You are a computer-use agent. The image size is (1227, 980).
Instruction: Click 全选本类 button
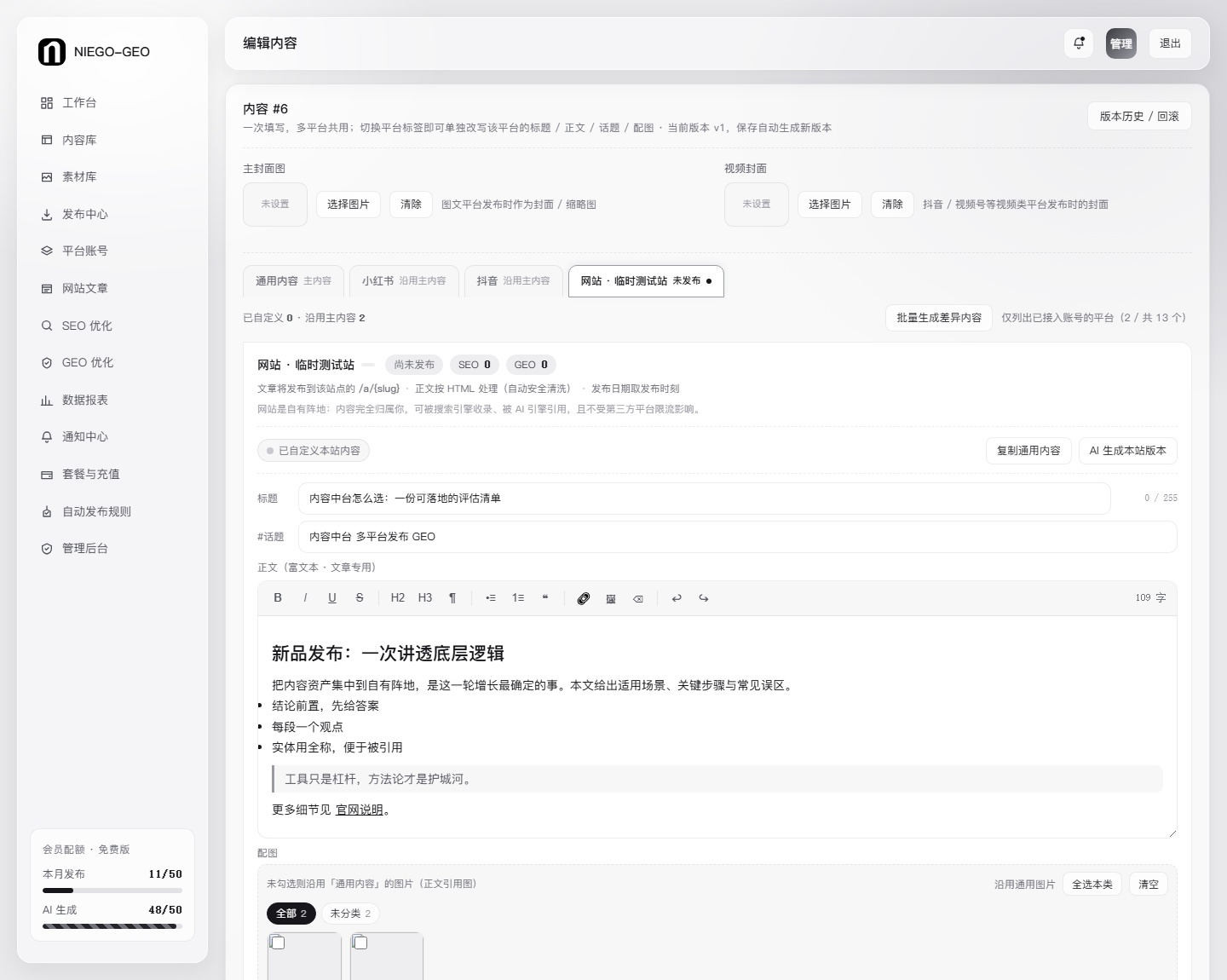click(1092, 885)
